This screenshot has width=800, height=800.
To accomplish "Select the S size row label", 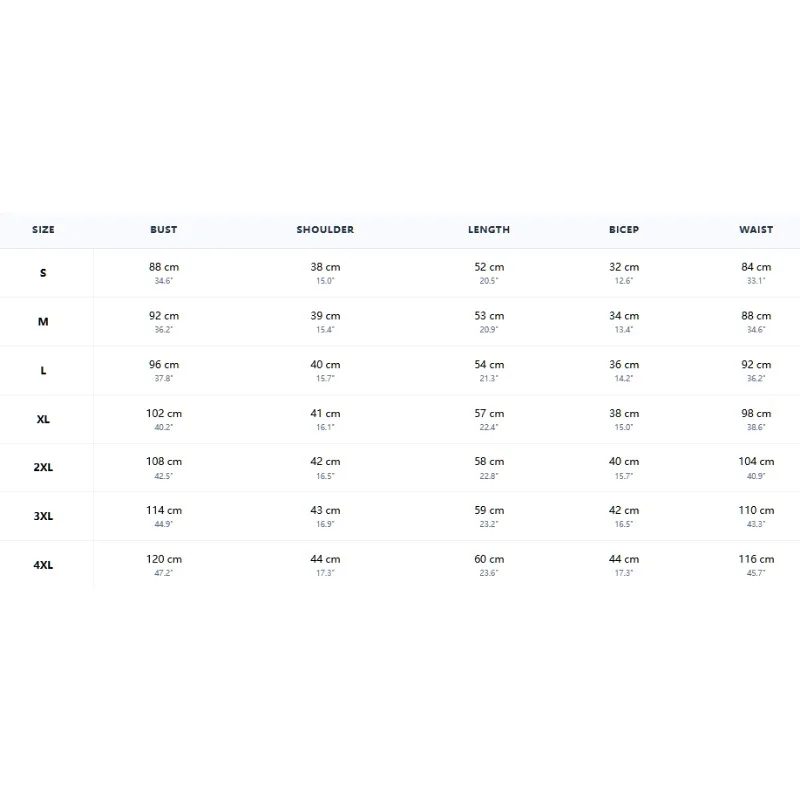I will (x=43, y=273).
